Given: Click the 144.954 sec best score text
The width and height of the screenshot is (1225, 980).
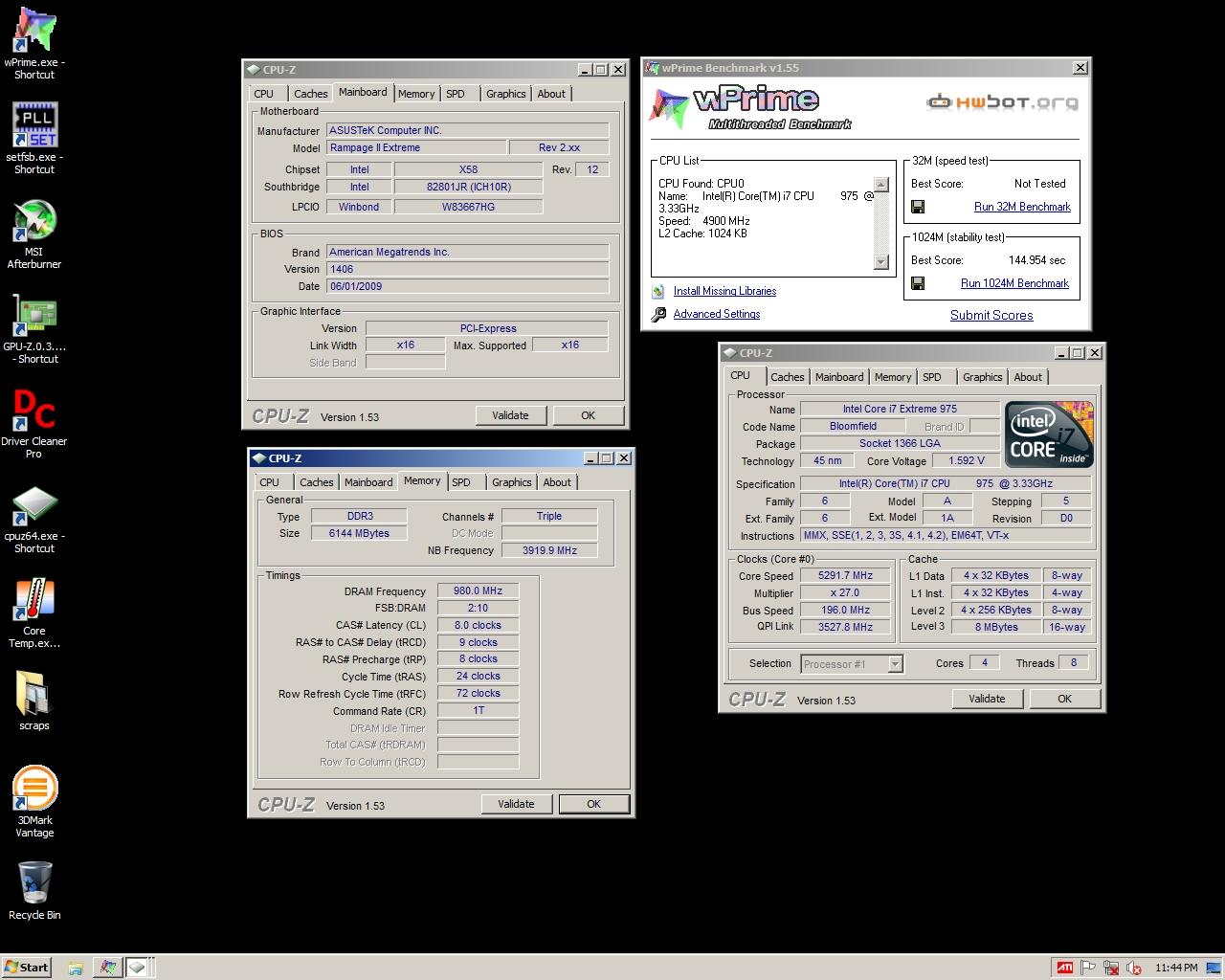Looking at the screenshot, I should [x=1036, y=260].
